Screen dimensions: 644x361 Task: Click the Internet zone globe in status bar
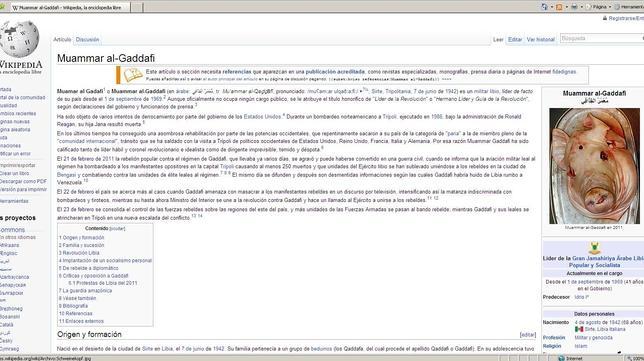point(561,358)
